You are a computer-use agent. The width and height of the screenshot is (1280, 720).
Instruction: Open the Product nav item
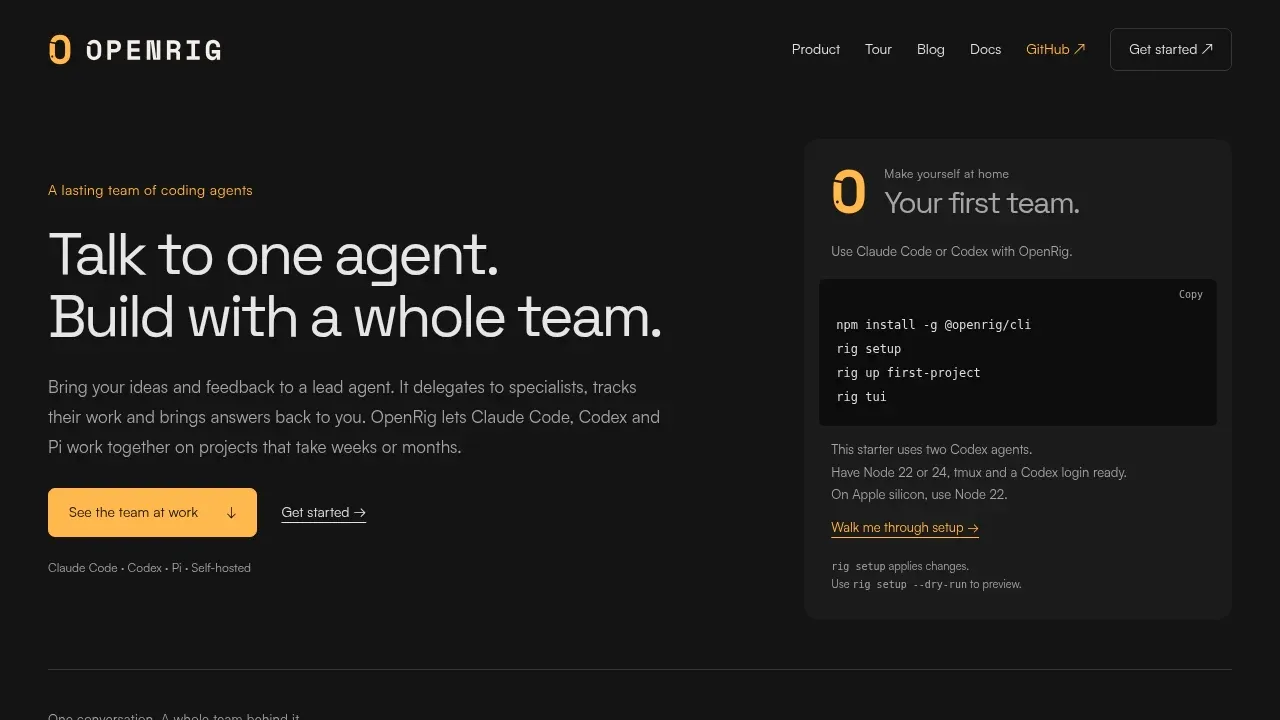coord(816,49)
